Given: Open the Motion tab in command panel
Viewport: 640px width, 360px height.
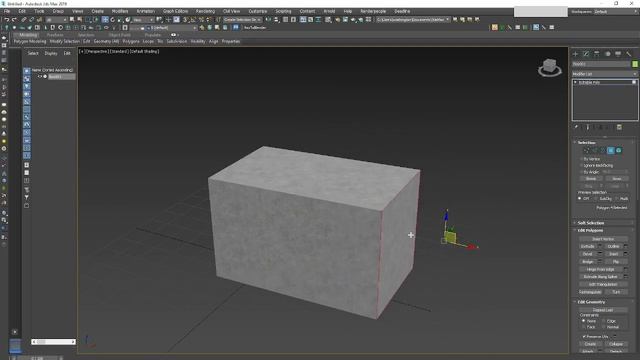Looking at the screenshot, I should coord(607,54).
